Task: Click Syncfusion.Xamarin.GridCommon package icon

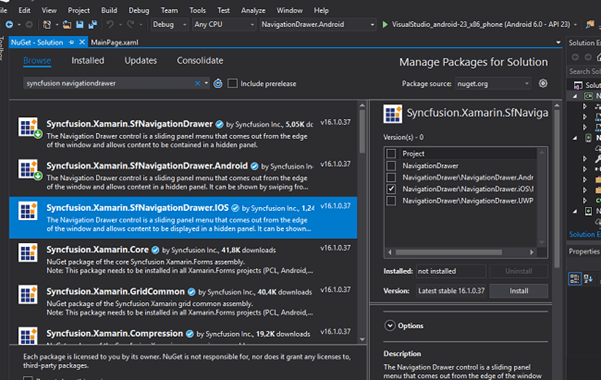Action: [28, 294]
